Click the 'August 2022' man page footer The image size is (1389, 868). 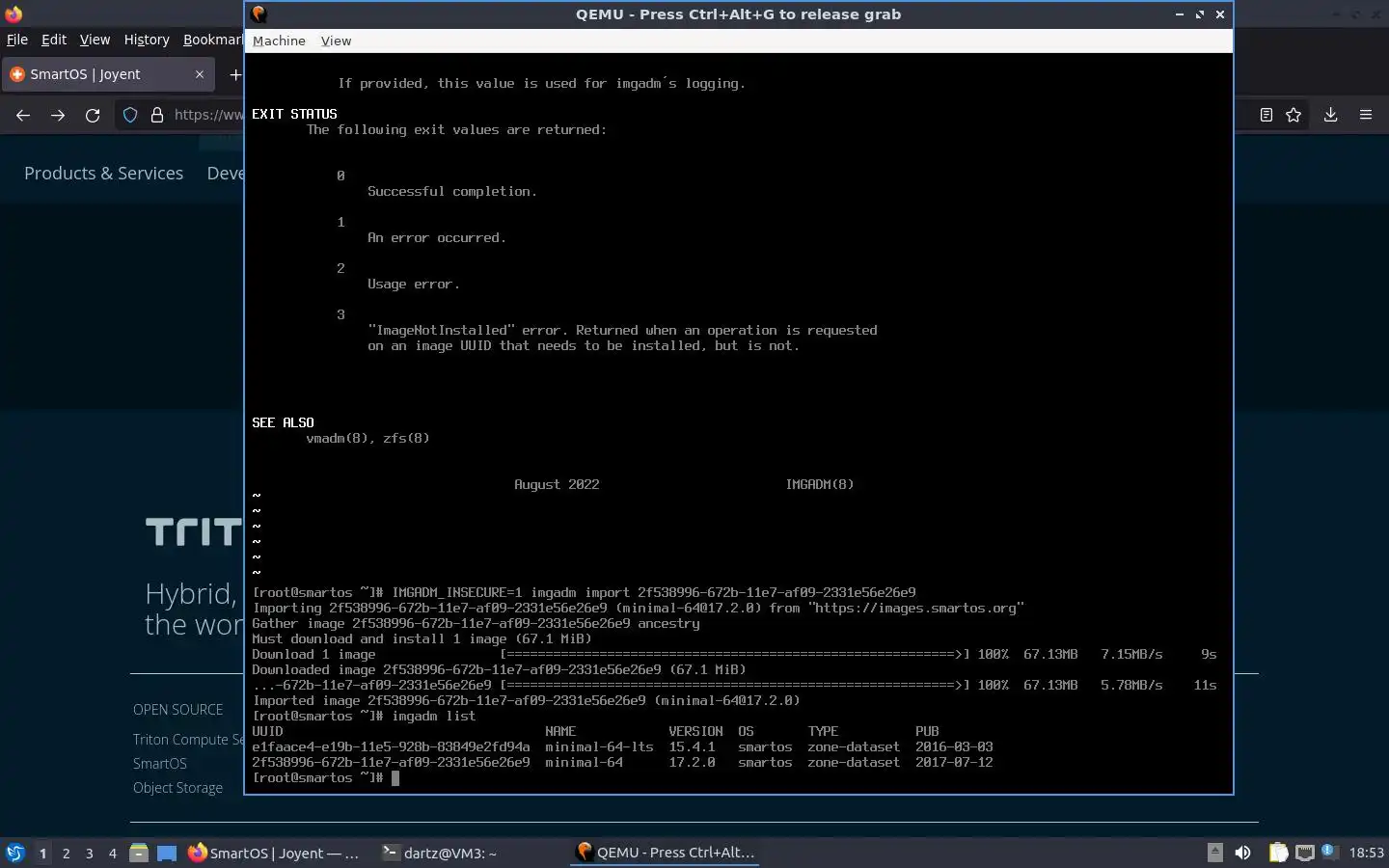point(557,484)
